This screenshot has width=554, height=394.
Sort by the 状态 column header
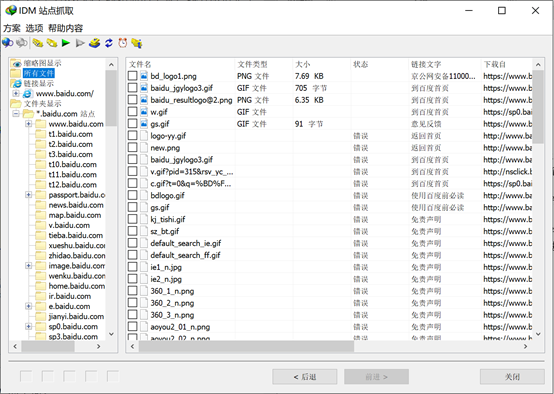[380, 64]
